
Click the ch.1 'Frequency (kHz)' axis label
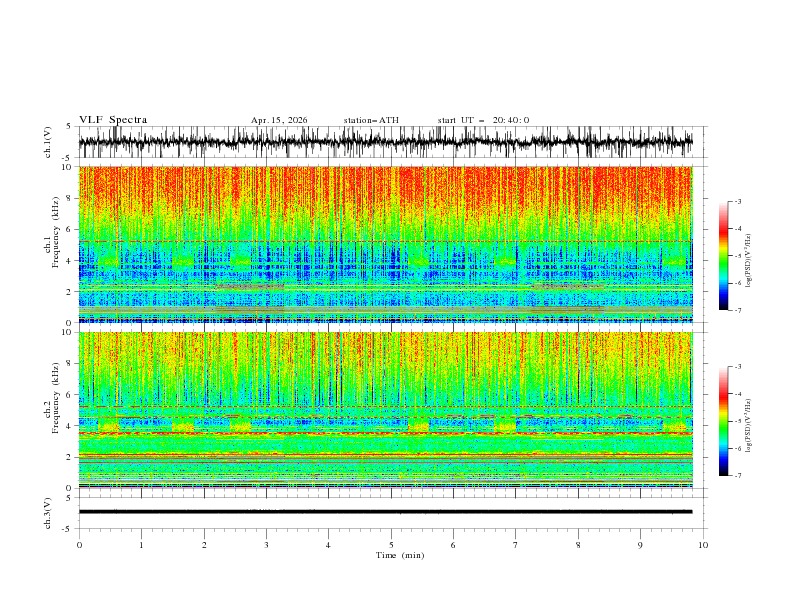(56, 232)
